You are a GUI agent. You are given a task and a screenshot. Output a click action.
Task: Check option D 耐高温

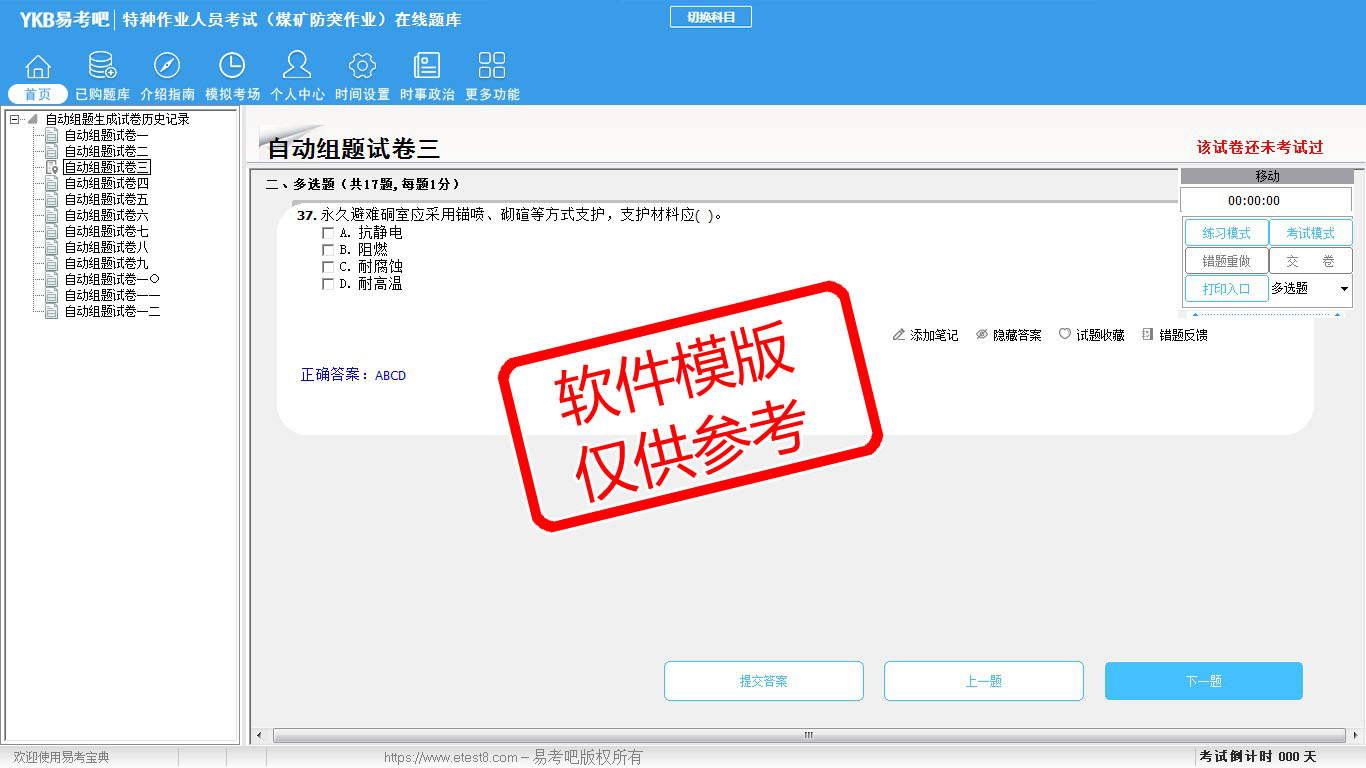(x=328, y=284)
